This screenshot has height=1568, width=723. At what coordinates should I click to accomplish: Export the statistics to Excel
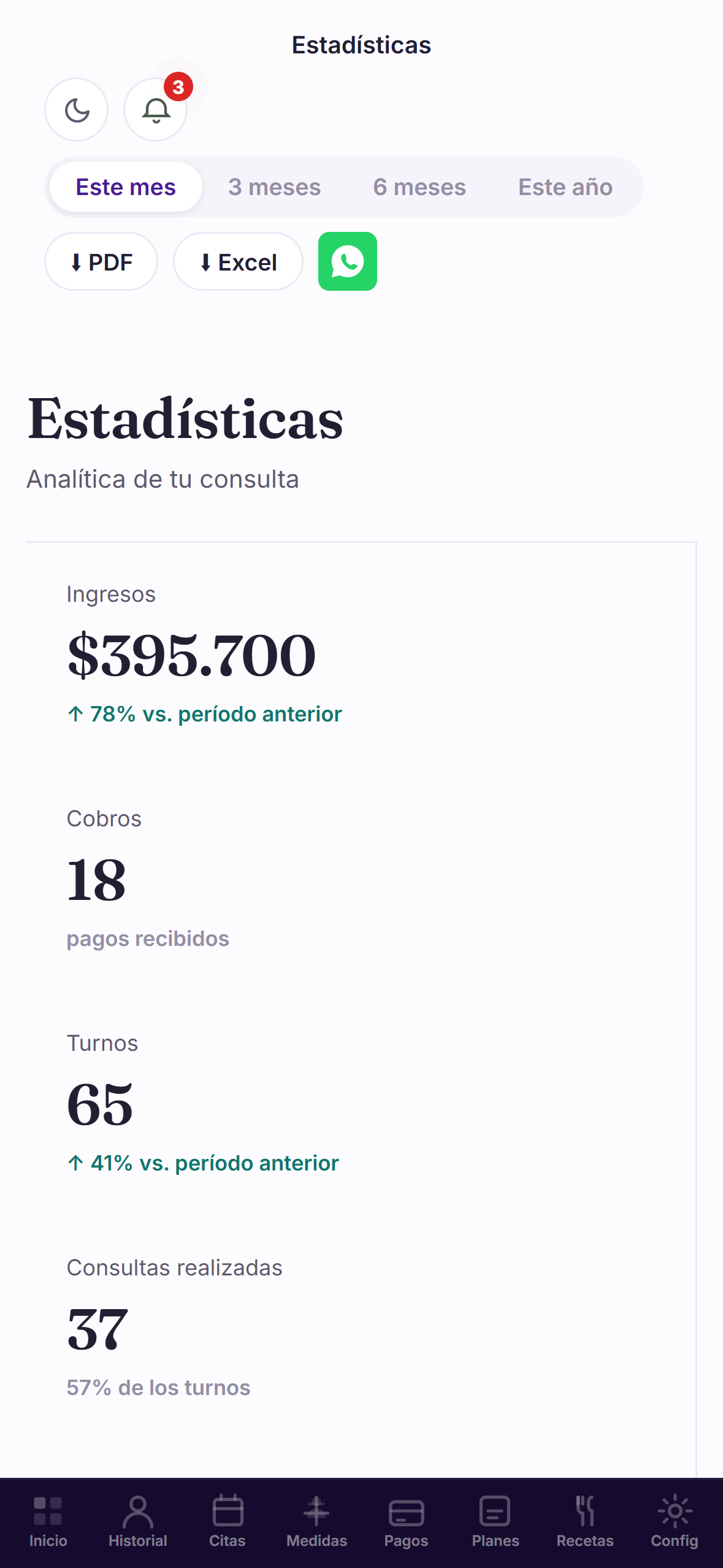(x=238, y=261)
